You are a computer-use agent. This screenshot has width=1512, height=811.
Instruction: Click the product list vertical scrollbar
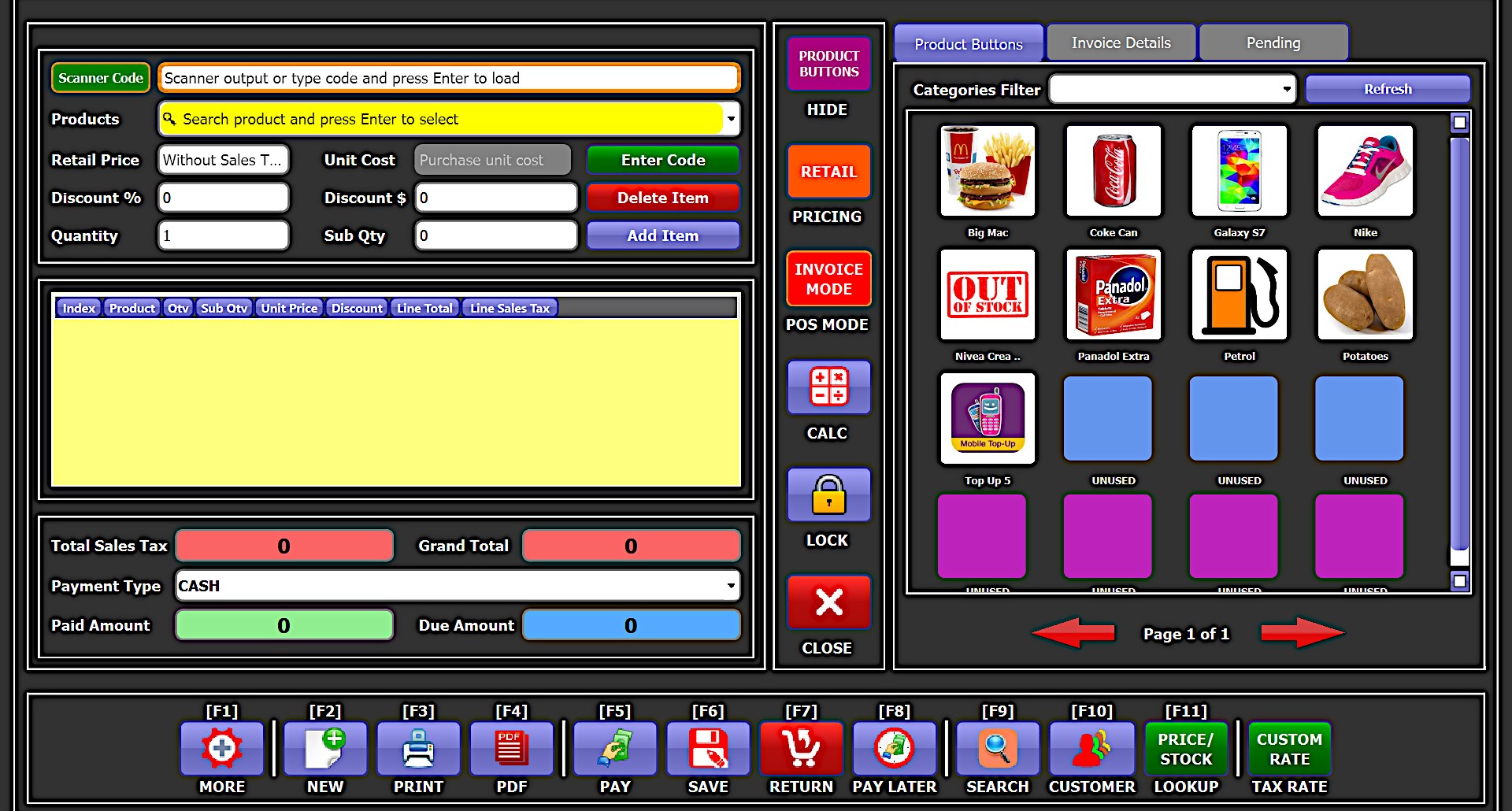point(1459,343)
